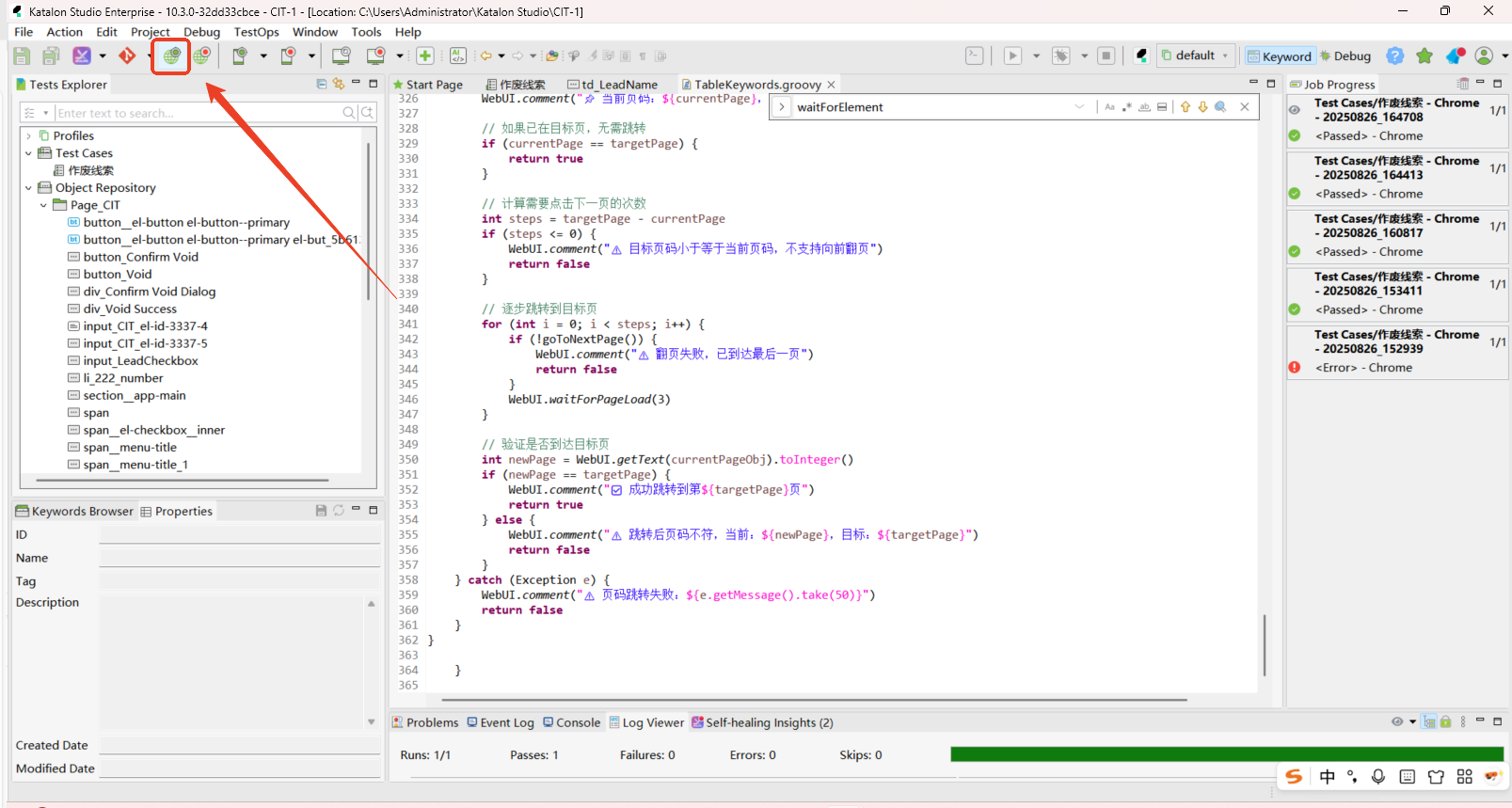
Task: Open the default execution profile dropdown
Action: (1195, 56)
